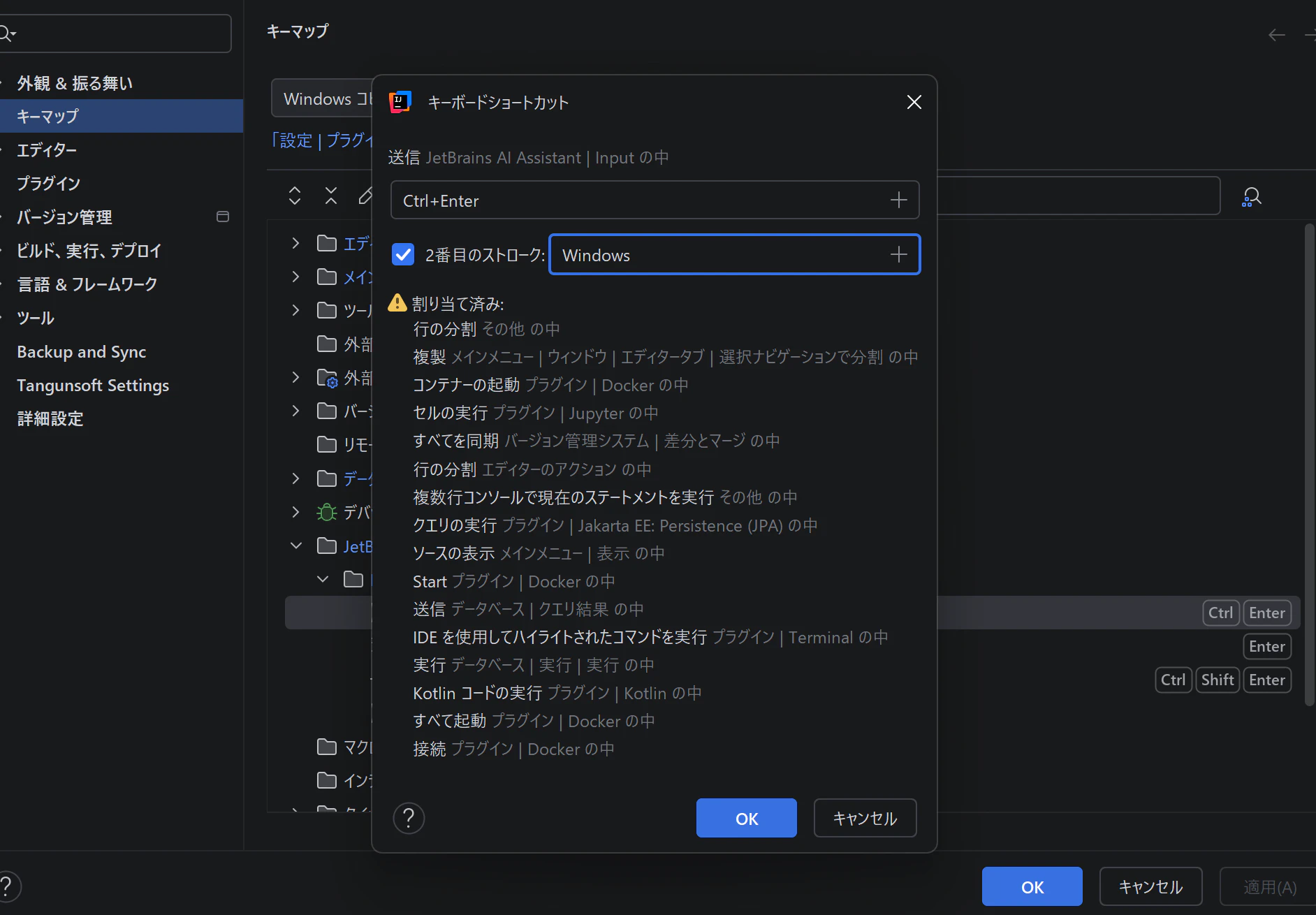Click the Ctrl Enter shortcut badge on the selected row
The height and width of the screenshot is (915, 1316).
(1247, 613)
